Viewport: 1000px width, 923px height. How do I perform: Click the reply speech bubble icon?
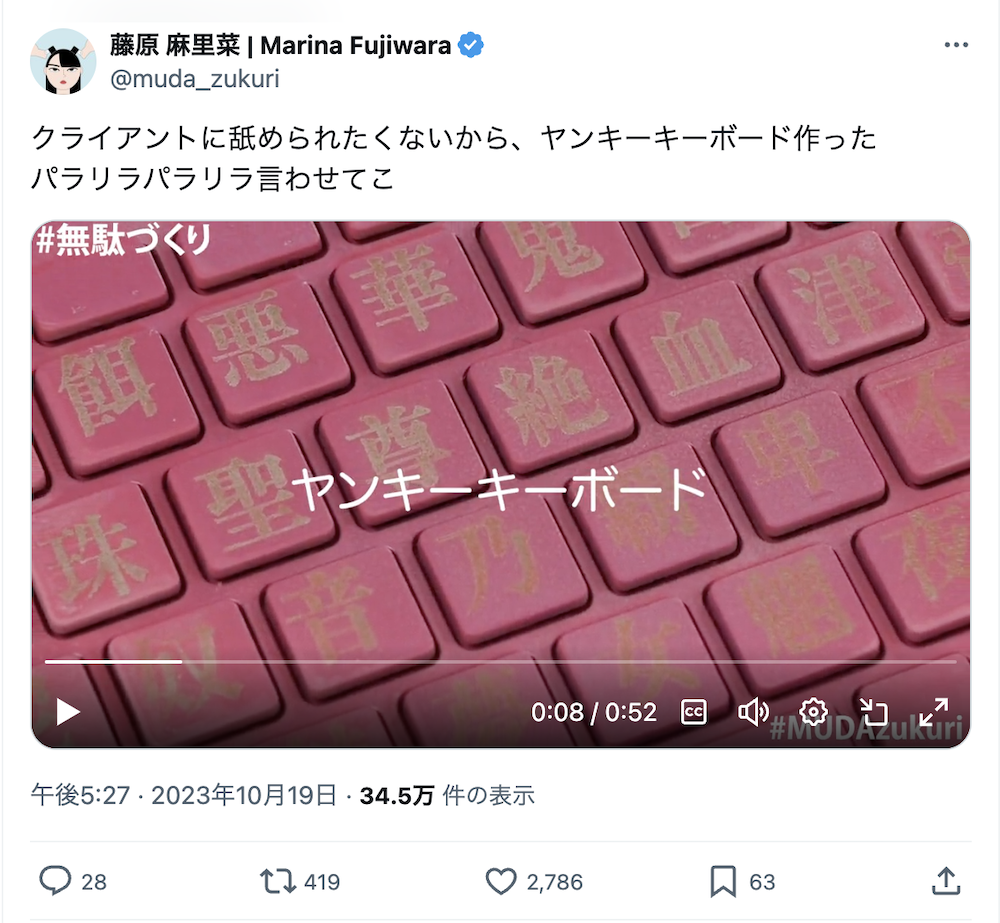tap(55, 881)
